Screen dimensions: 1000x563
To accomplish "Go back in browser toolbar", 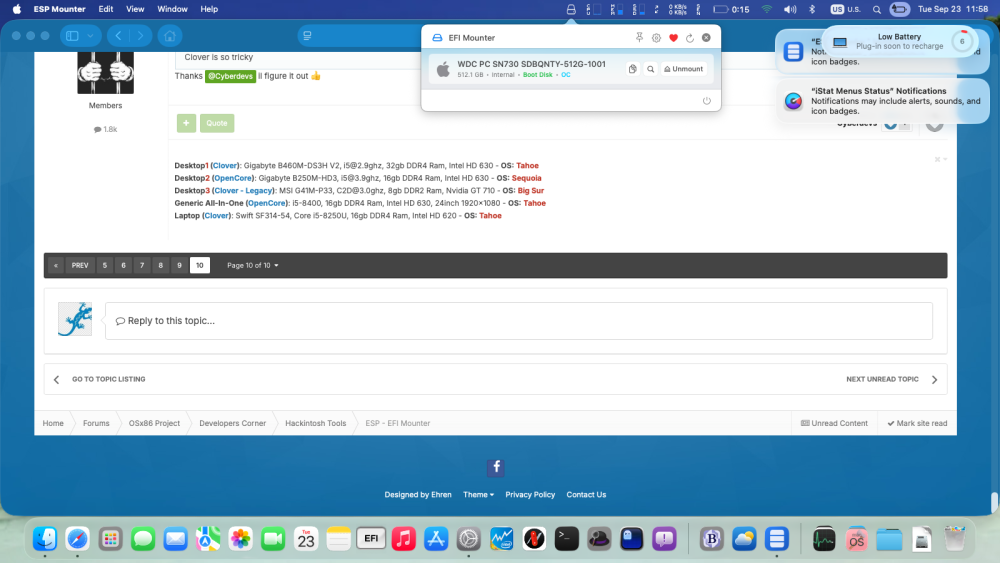I will click(119, 36).
